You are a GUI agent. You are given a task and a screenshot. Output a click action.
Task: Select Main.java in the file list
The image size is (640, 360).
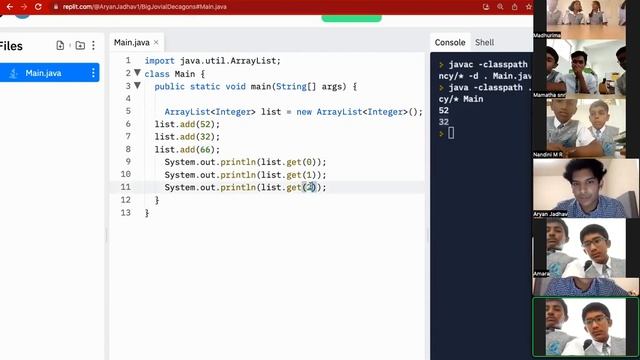point(43,73)
